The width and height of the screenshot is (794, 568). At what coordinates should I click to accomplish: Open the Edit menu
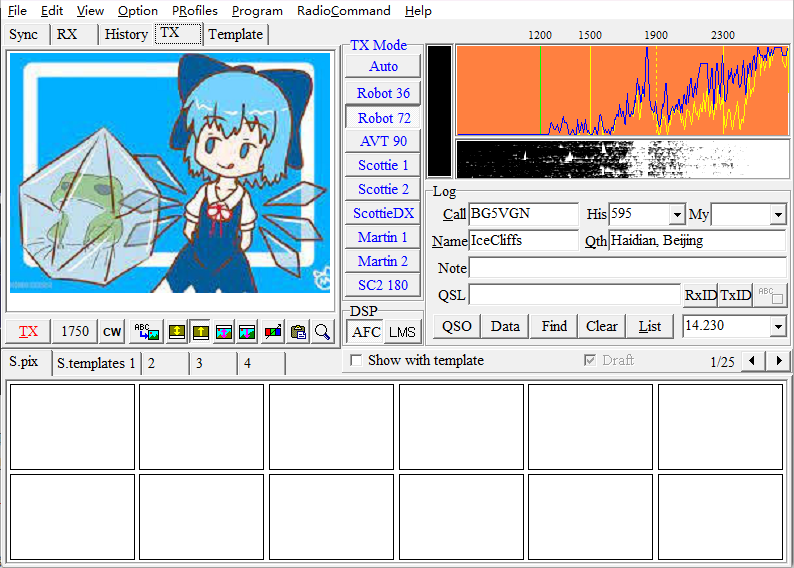52,11
